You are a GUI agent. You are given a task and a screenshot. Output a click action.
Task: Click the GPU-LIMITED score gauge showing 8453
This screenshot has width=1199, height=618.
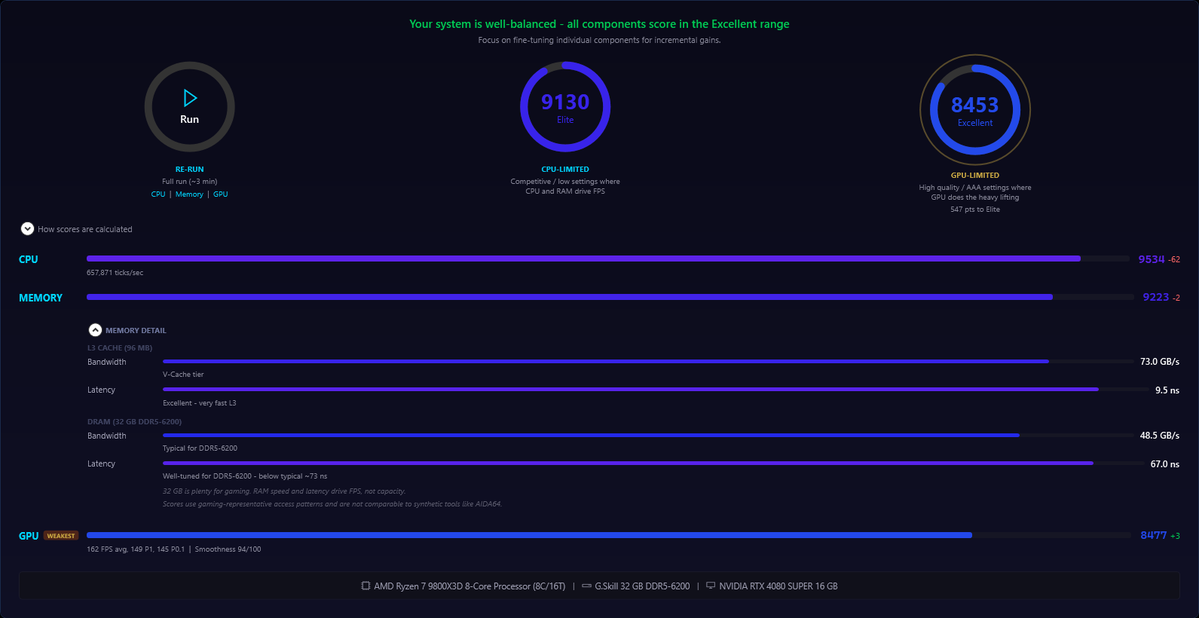click(x=975, y=106)
